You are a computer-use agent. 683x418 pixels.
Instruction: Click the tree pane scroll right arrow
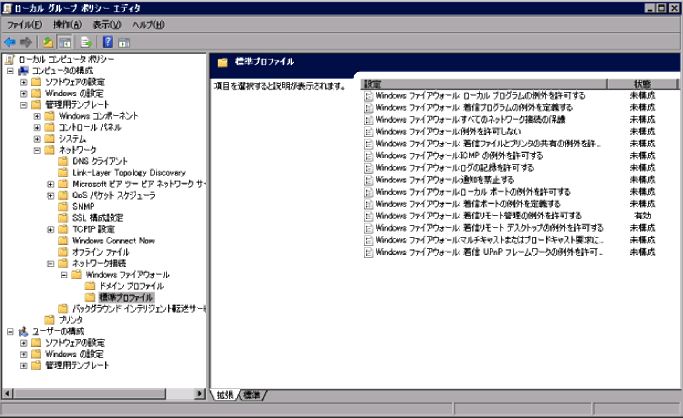click(200, 394)
